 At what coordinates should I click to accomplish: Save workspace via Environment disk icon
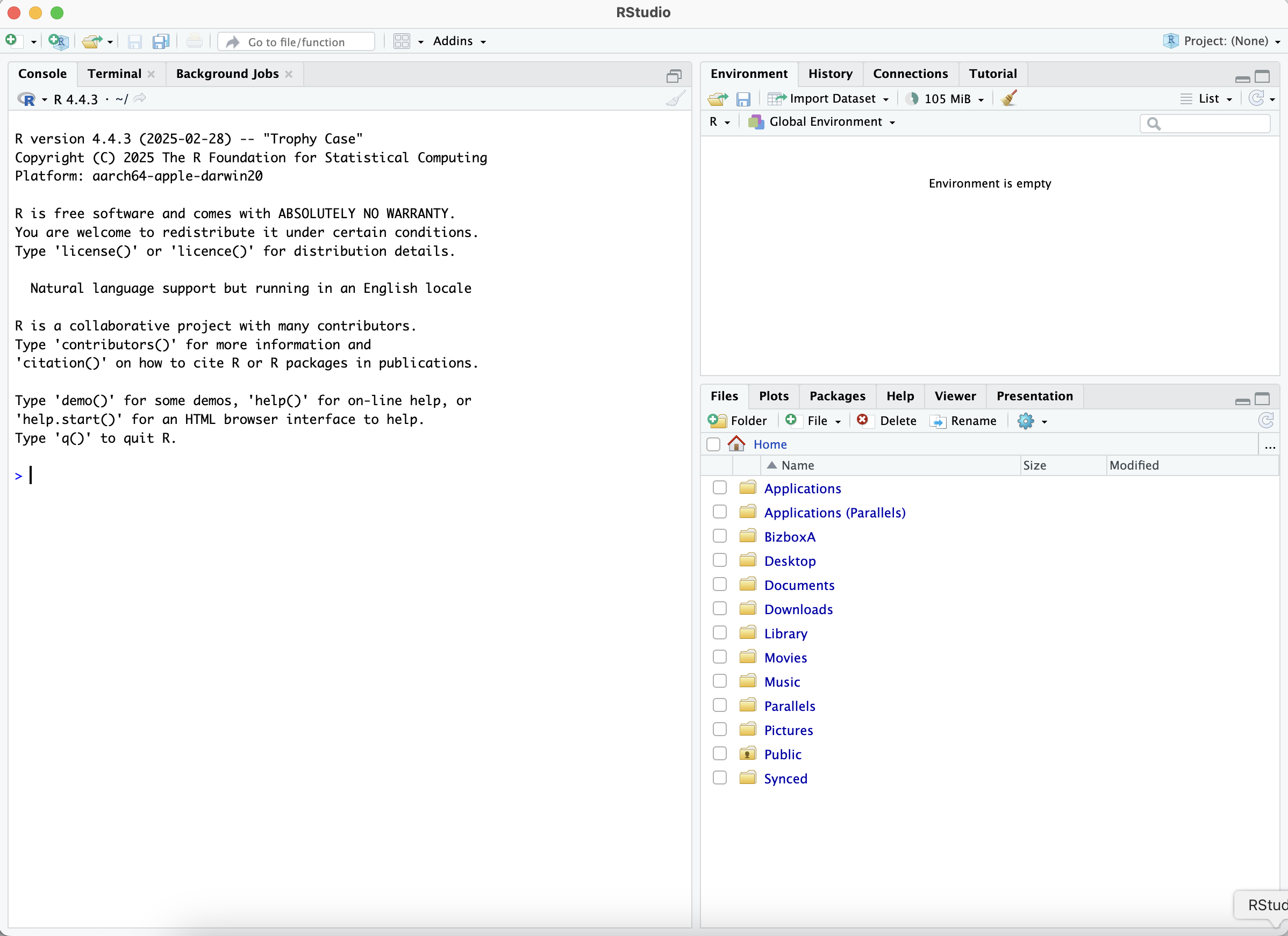pyautogui.click(x=743, y=99)
